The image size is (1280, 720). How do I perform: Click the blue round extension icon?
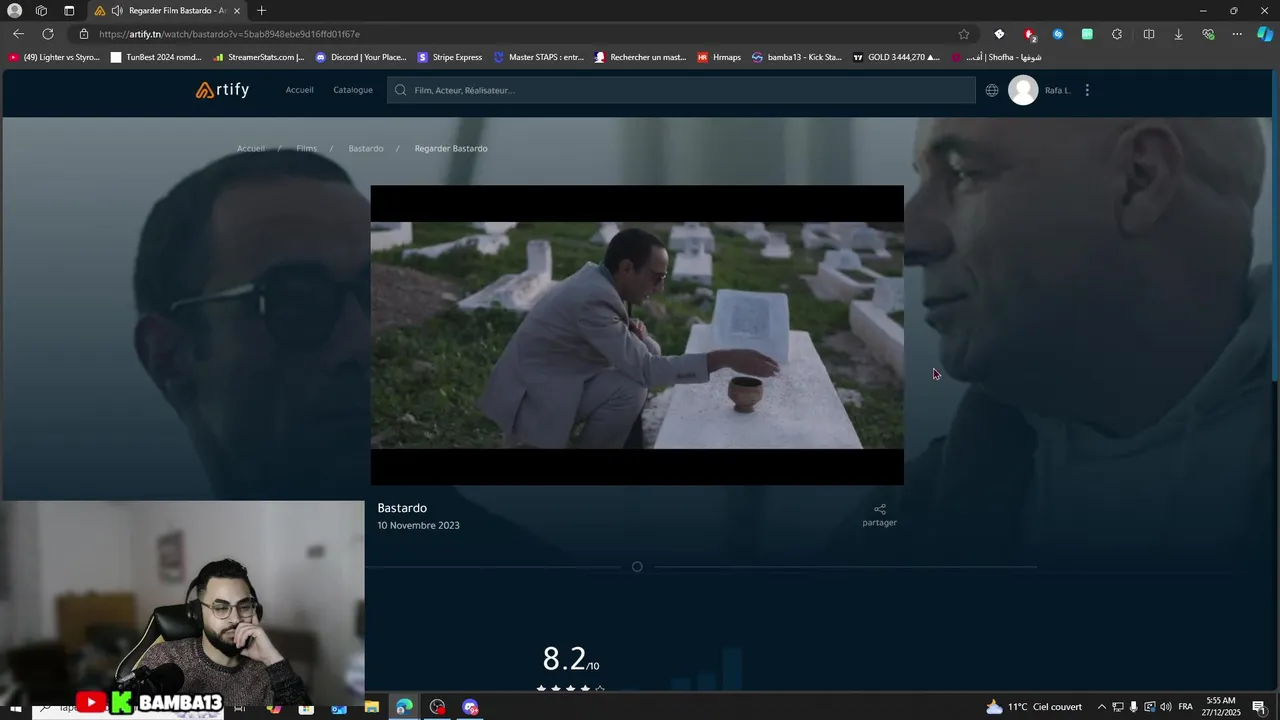(x=1058, y=34)
